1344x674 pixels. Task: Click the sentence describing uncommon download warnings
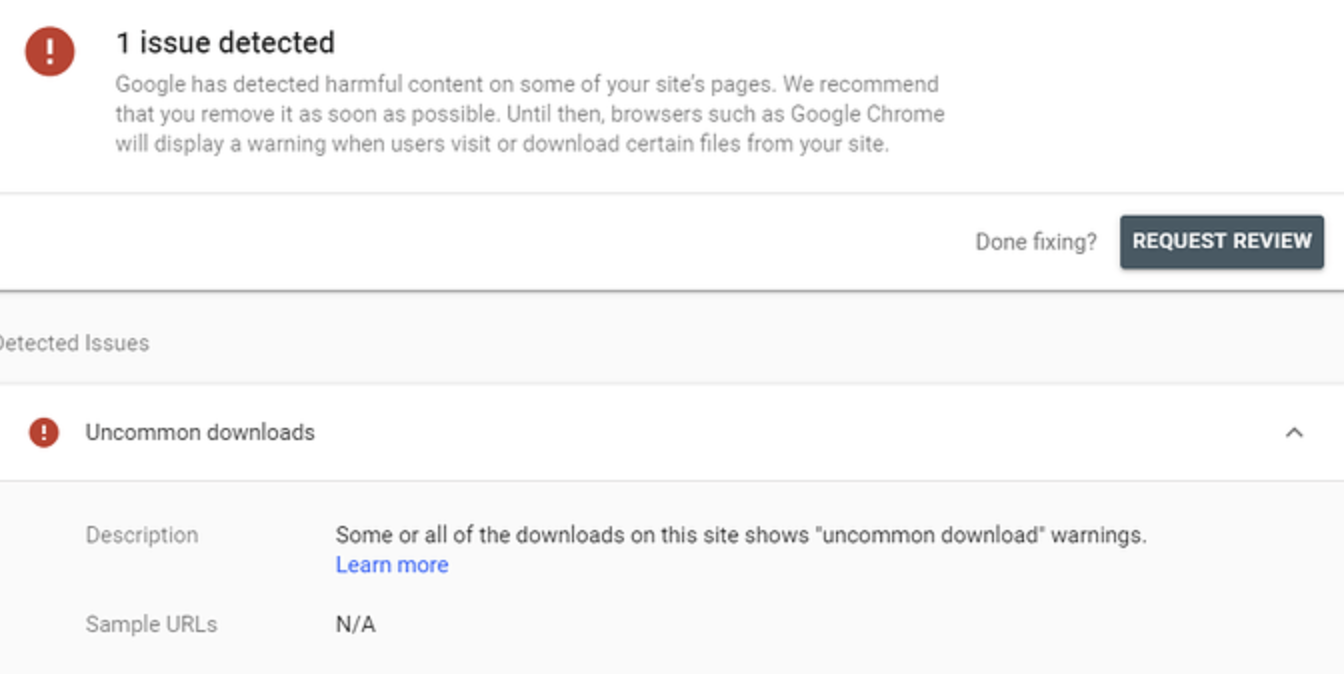click(x=741, y=535)
